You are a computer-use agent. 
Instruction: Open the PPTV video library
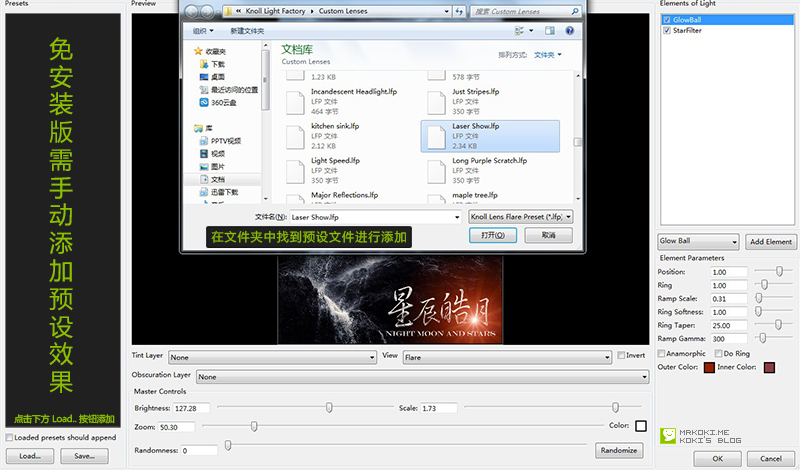tap(220, 141)
